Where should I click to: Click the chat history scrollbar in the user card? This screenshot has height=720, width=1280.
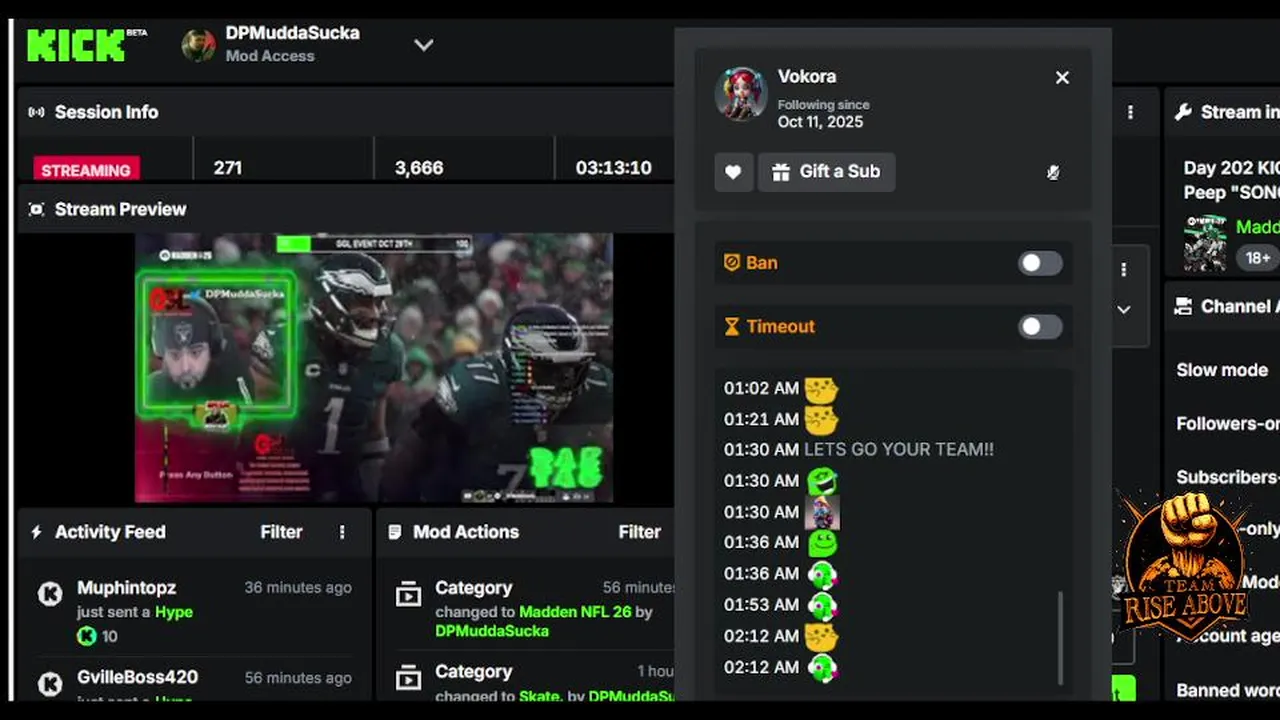(x=1061, y=637)
